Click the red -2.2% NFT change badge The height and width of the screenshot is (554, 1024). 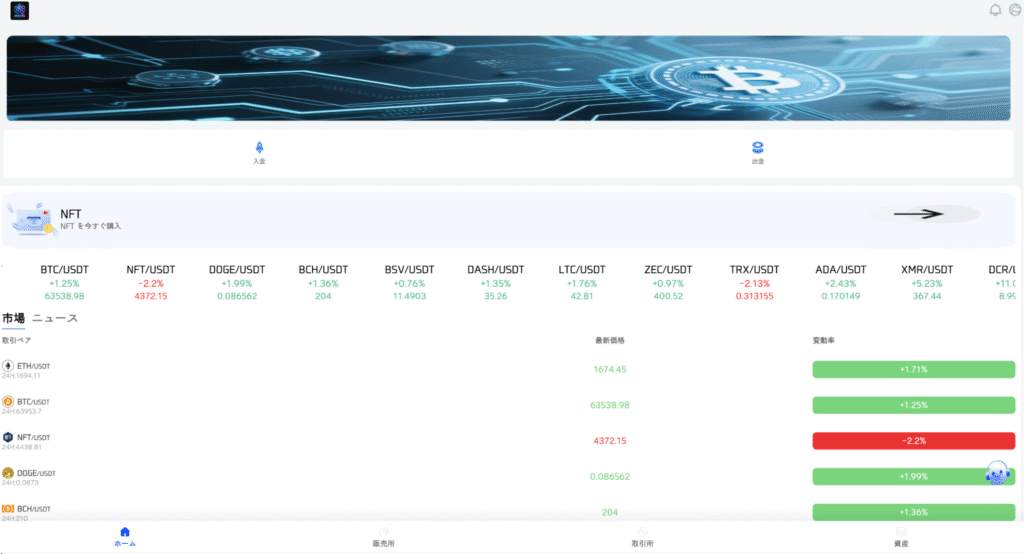(914, 441)
